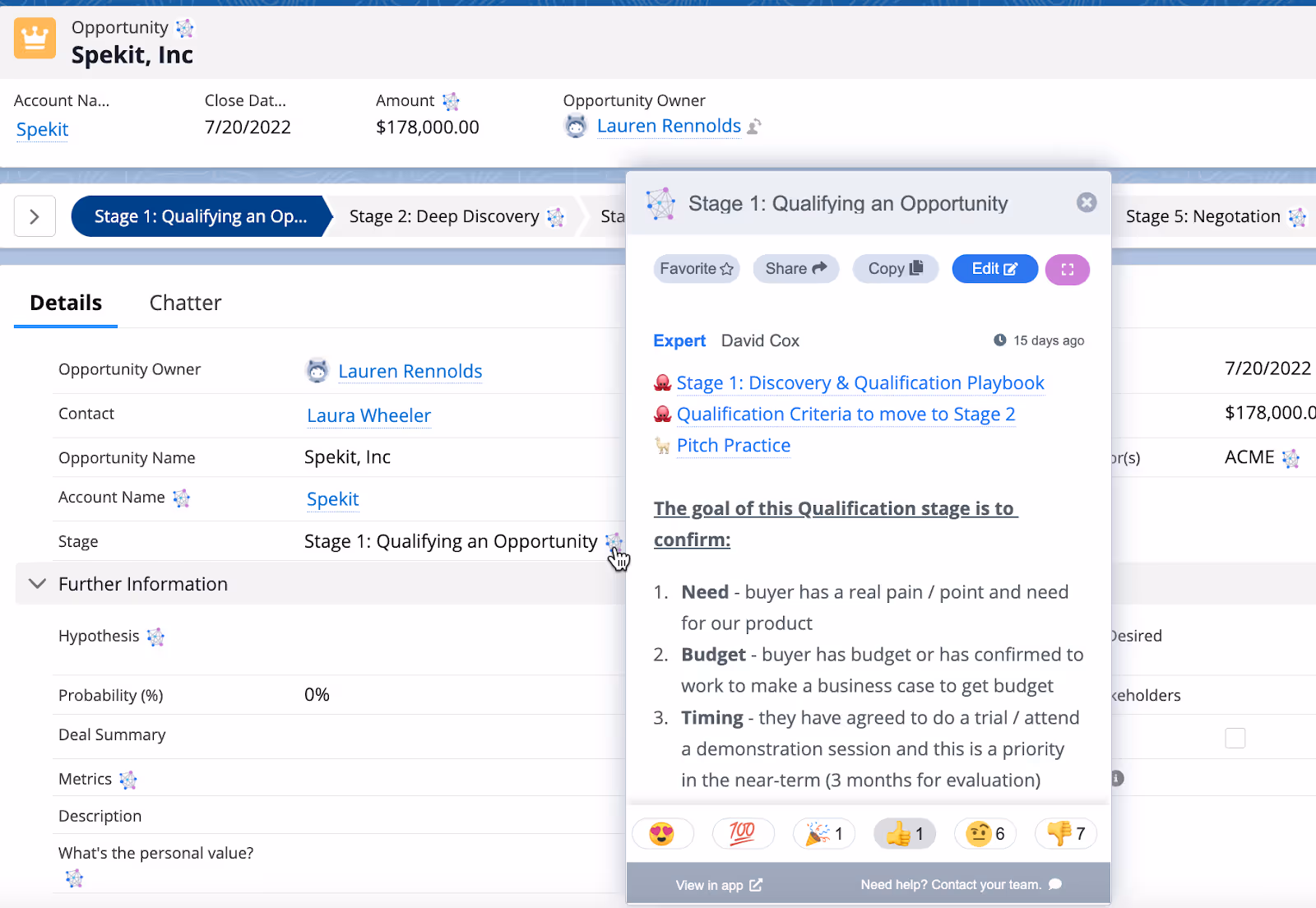The width and height of the screenshot is (1316, 908).
Task: Click change owner icon beside Lauren Rennolds
Action: click(x=754, y=127)
